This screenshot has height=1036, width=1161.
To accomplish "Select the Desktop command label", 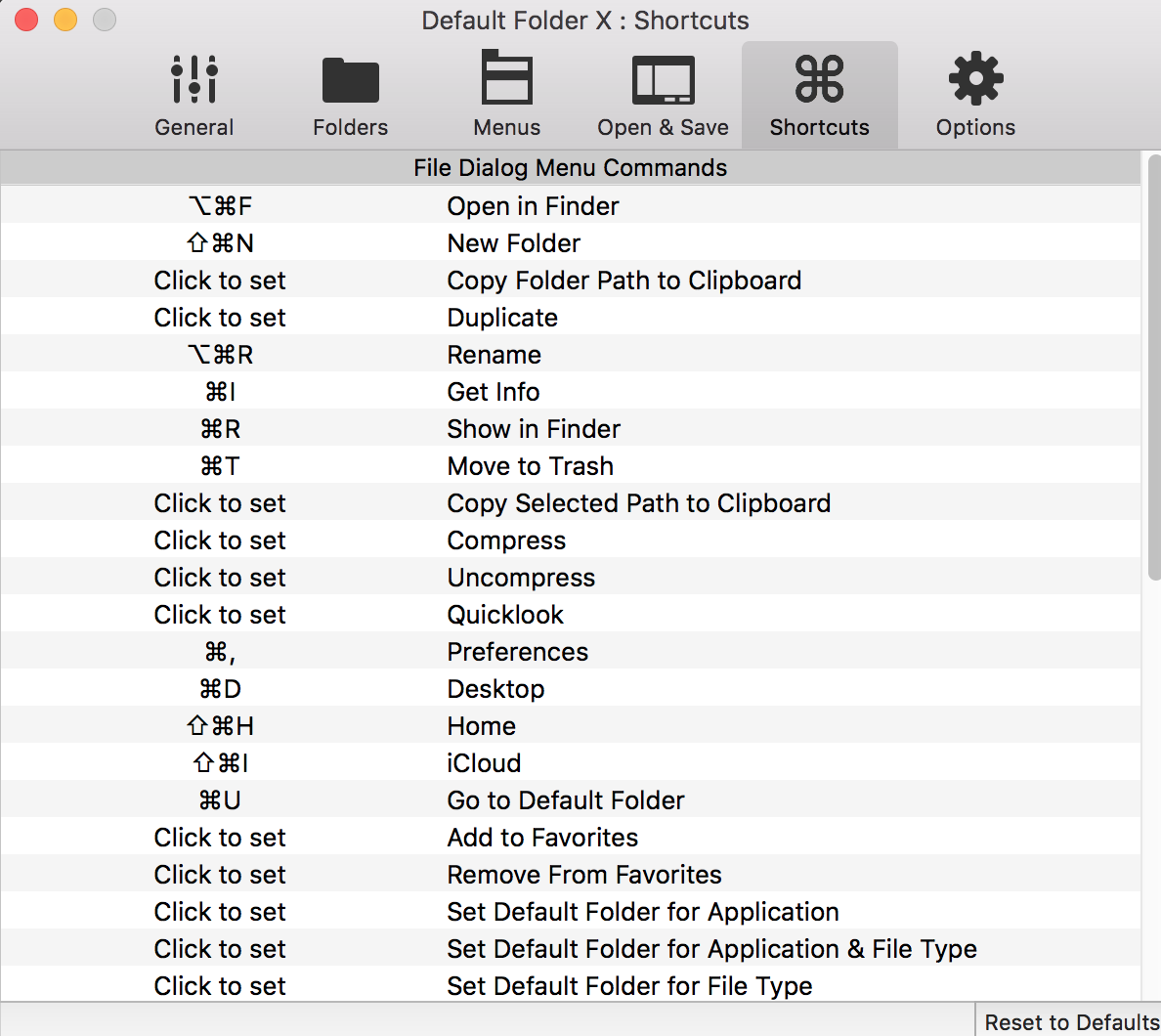I will (x=495, y=689).
